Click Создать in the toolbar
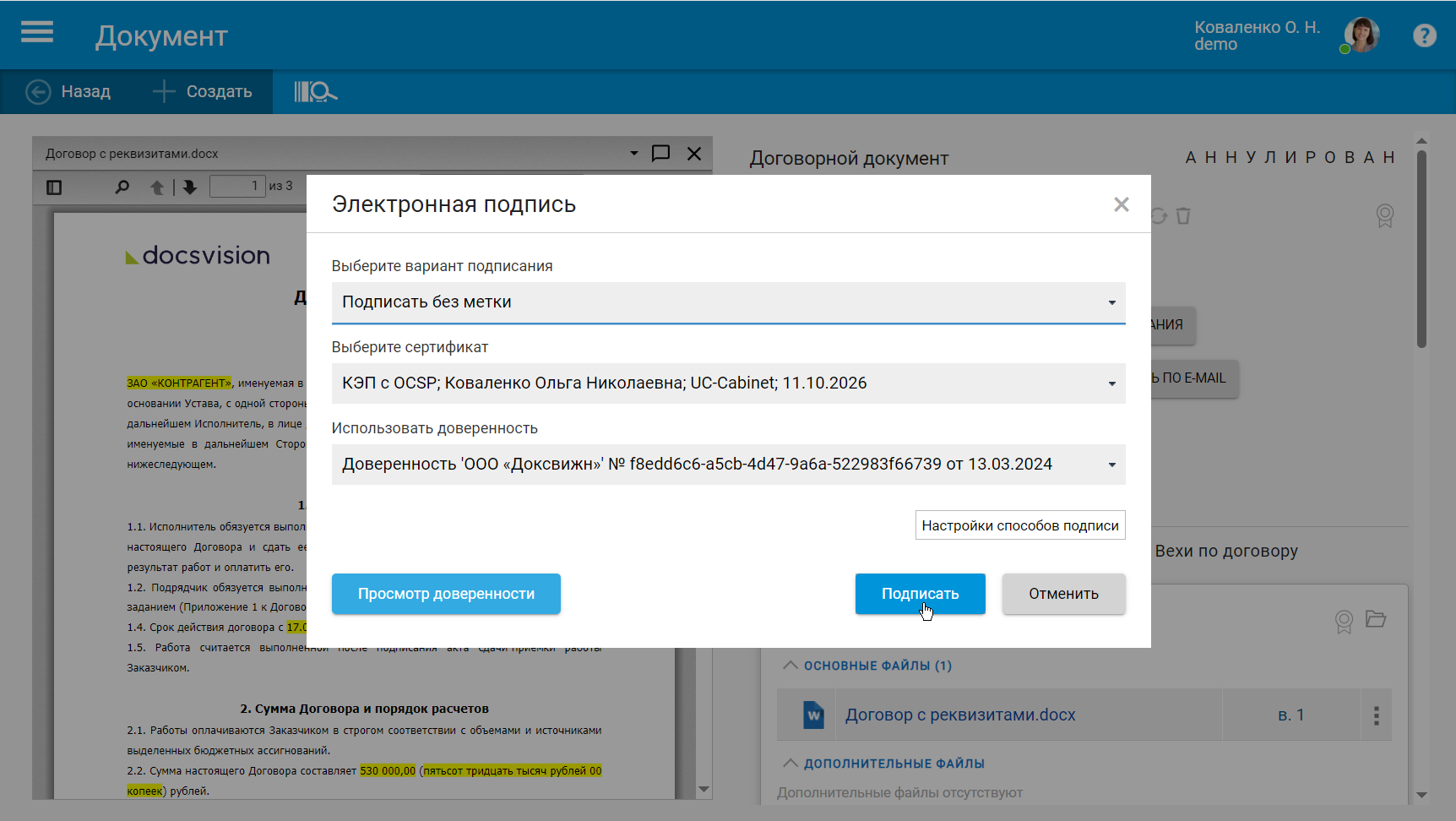The width and height of the screenshot is (1456, 821). (203, 91)
